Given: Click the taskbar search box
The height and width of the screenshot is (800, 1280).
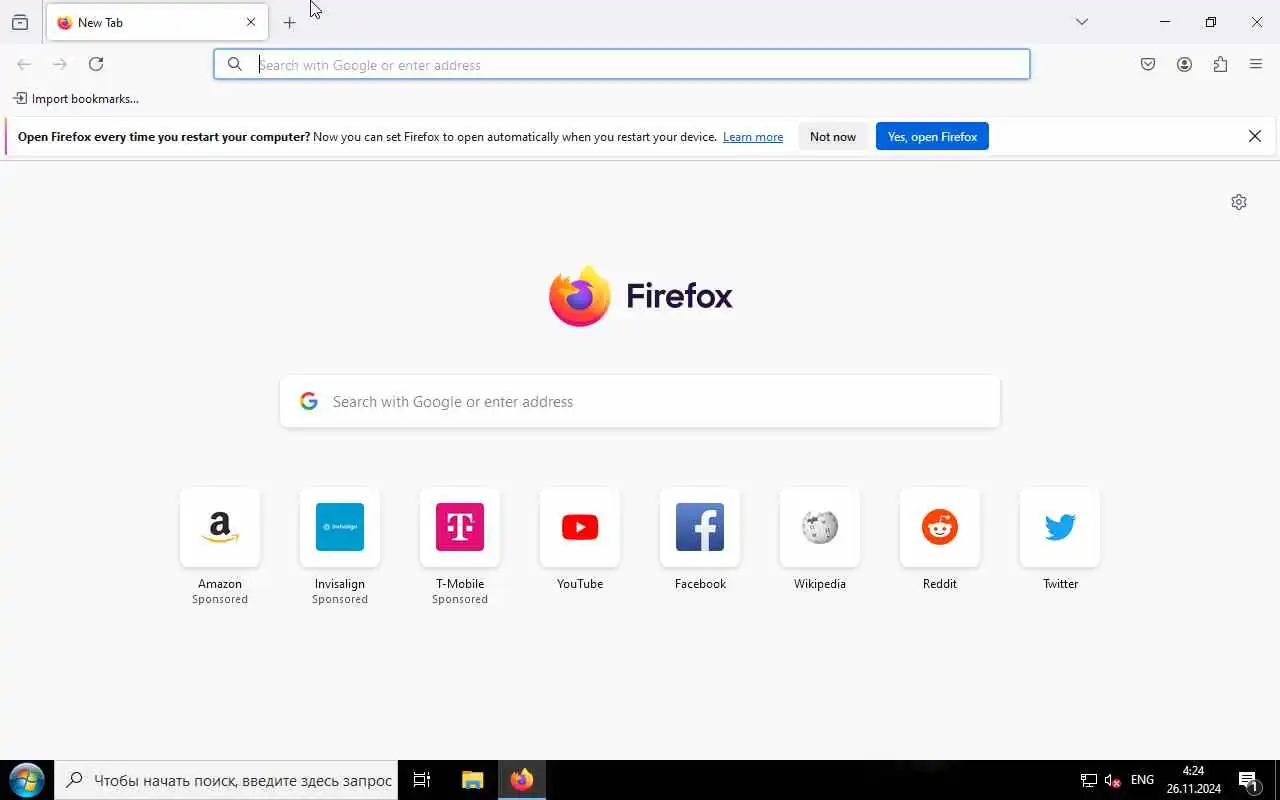Looking at the screenshot, I should click(x=227, y=780).
